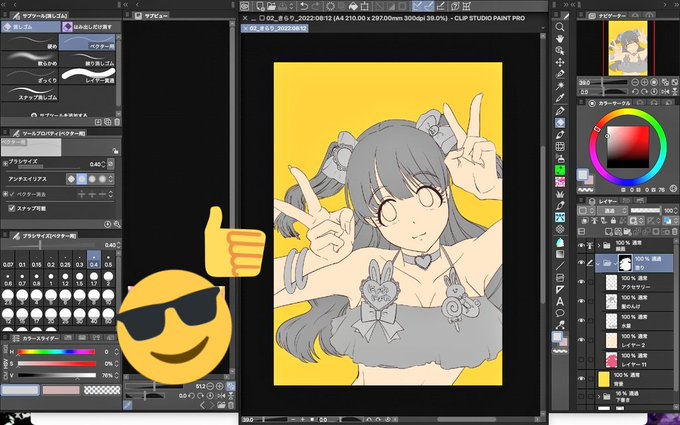Delete sub tool using trash icon
The image size is (680, 425).
pyautogui.click(x=117, y=122)
